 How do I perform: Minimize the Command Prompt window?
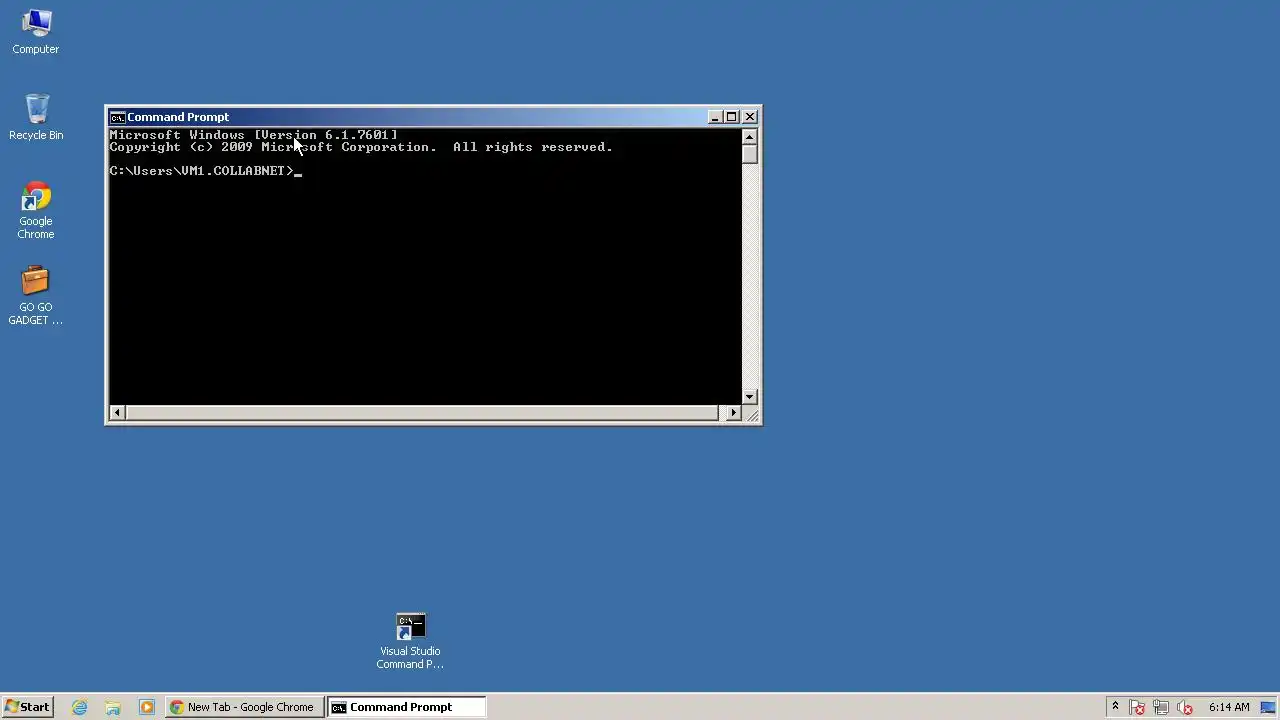tap(715, 117)
